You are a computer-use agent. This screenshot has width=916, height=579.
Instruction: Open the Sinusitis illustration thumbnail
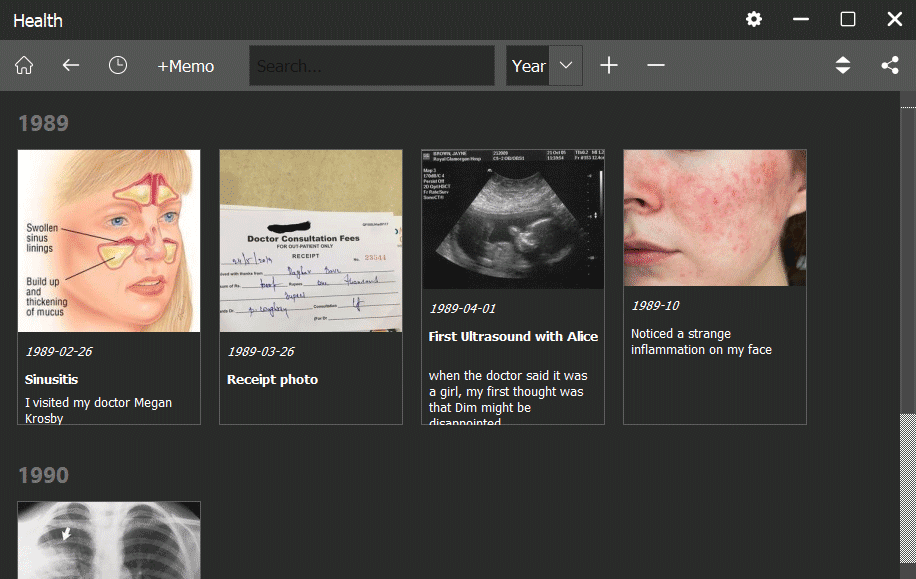(109, 241)
